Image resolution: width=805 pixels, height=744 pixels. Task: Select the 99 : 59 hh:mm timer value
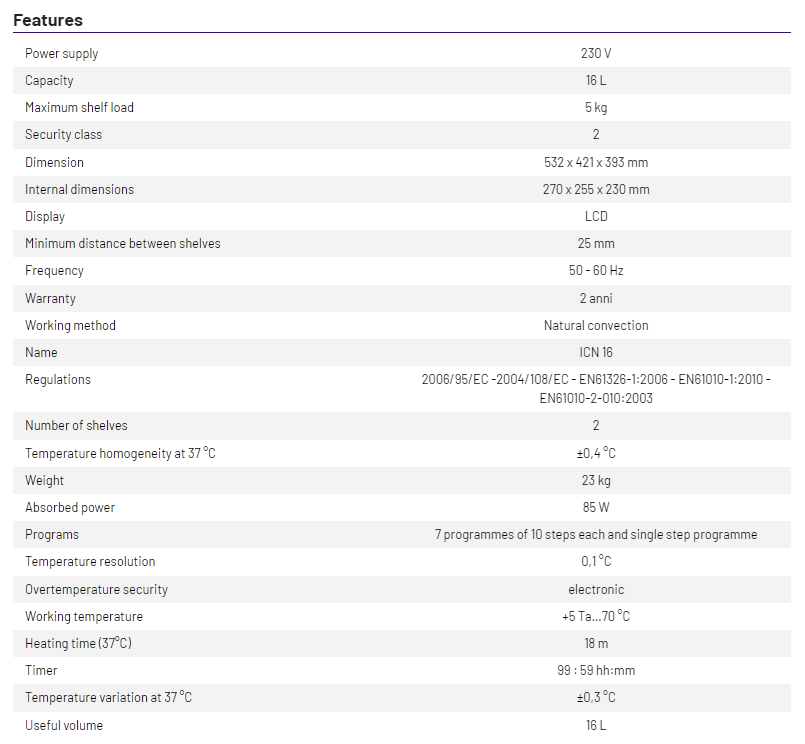595,670
